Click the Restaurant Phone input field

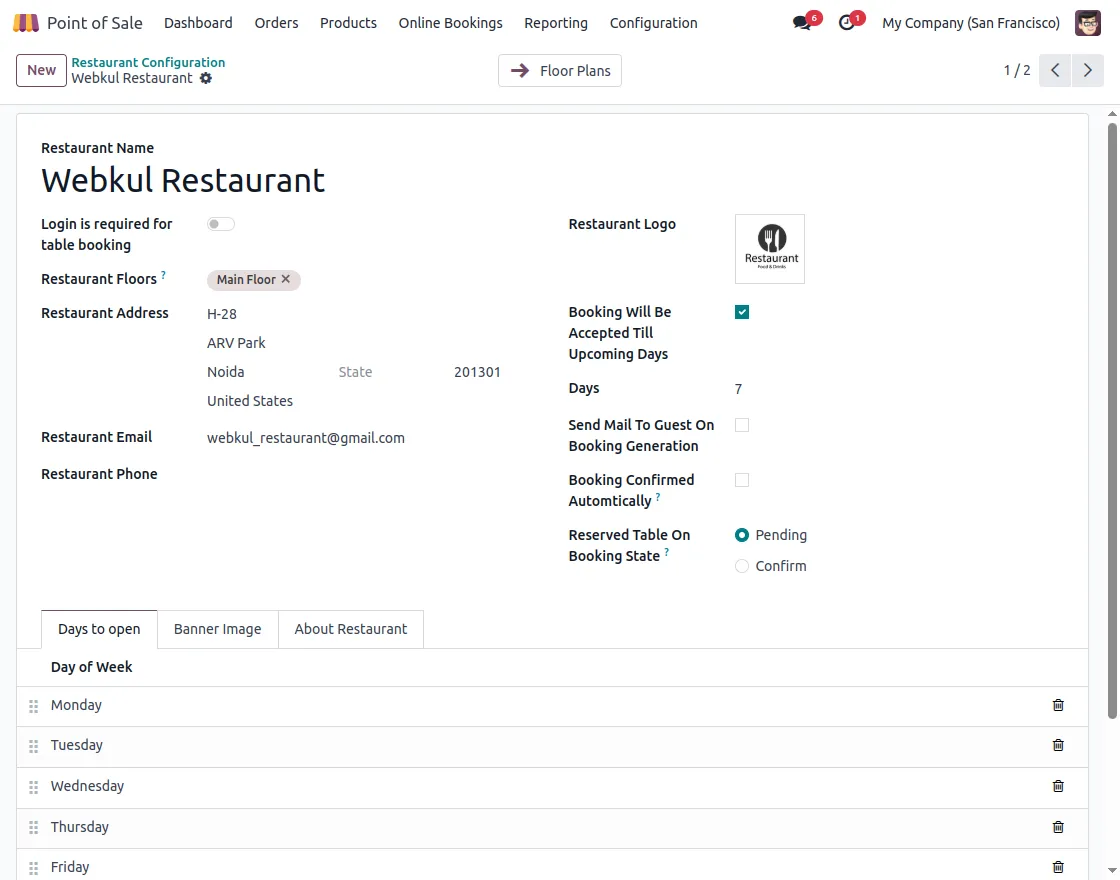355,474
